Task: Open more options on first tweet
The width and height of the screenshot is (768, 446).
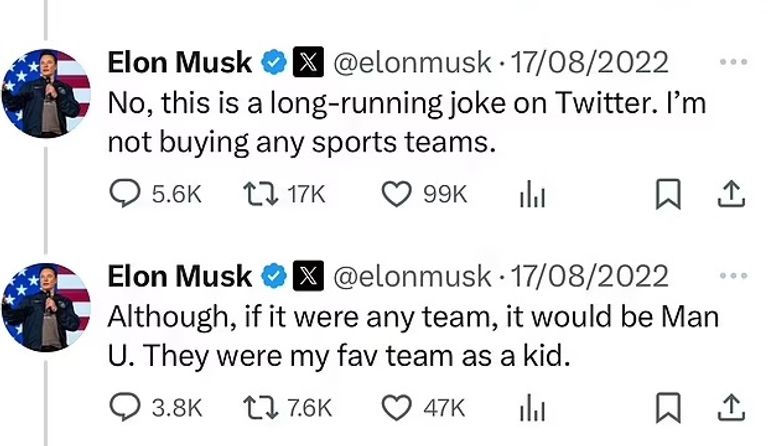Action: tap(733, 62)
